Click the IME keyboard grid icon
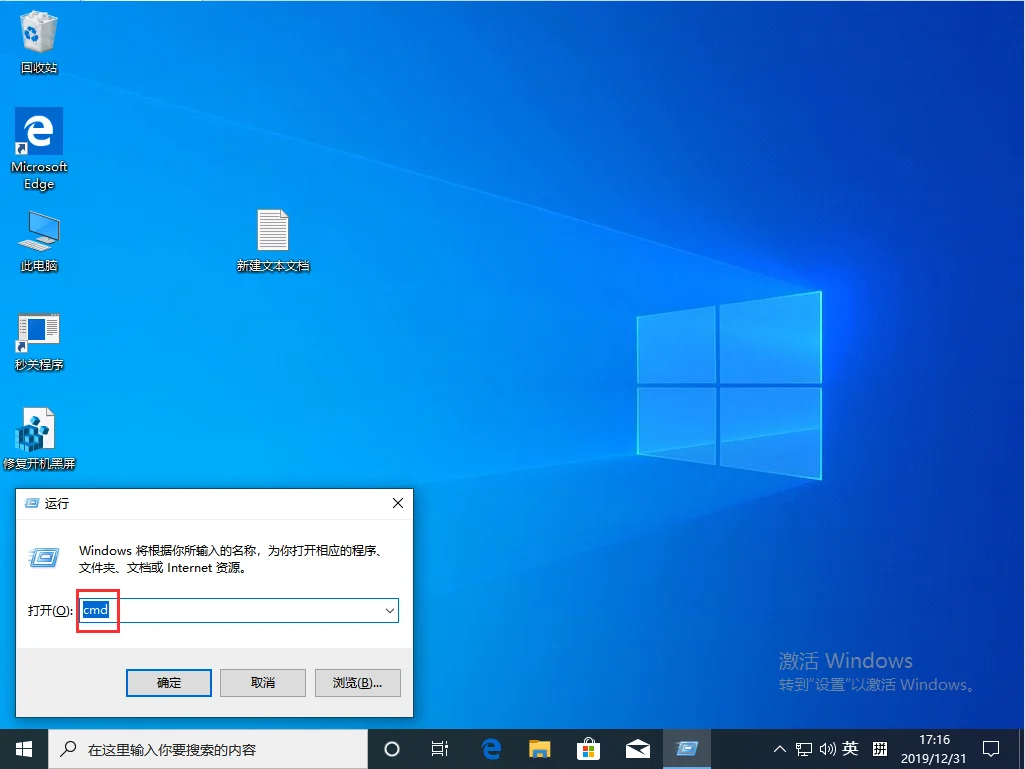This screenshot has width=1025, height=769. tap(880, 748)
